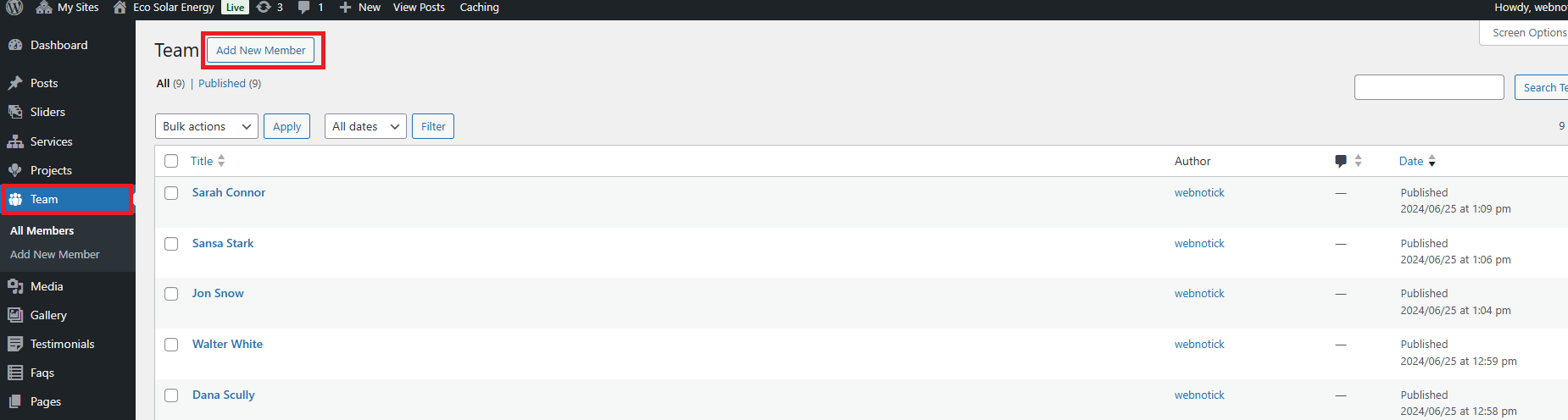The image size is (1568, 420).
Task: Open the Walter White member link
Action: [x=227, y=344]
